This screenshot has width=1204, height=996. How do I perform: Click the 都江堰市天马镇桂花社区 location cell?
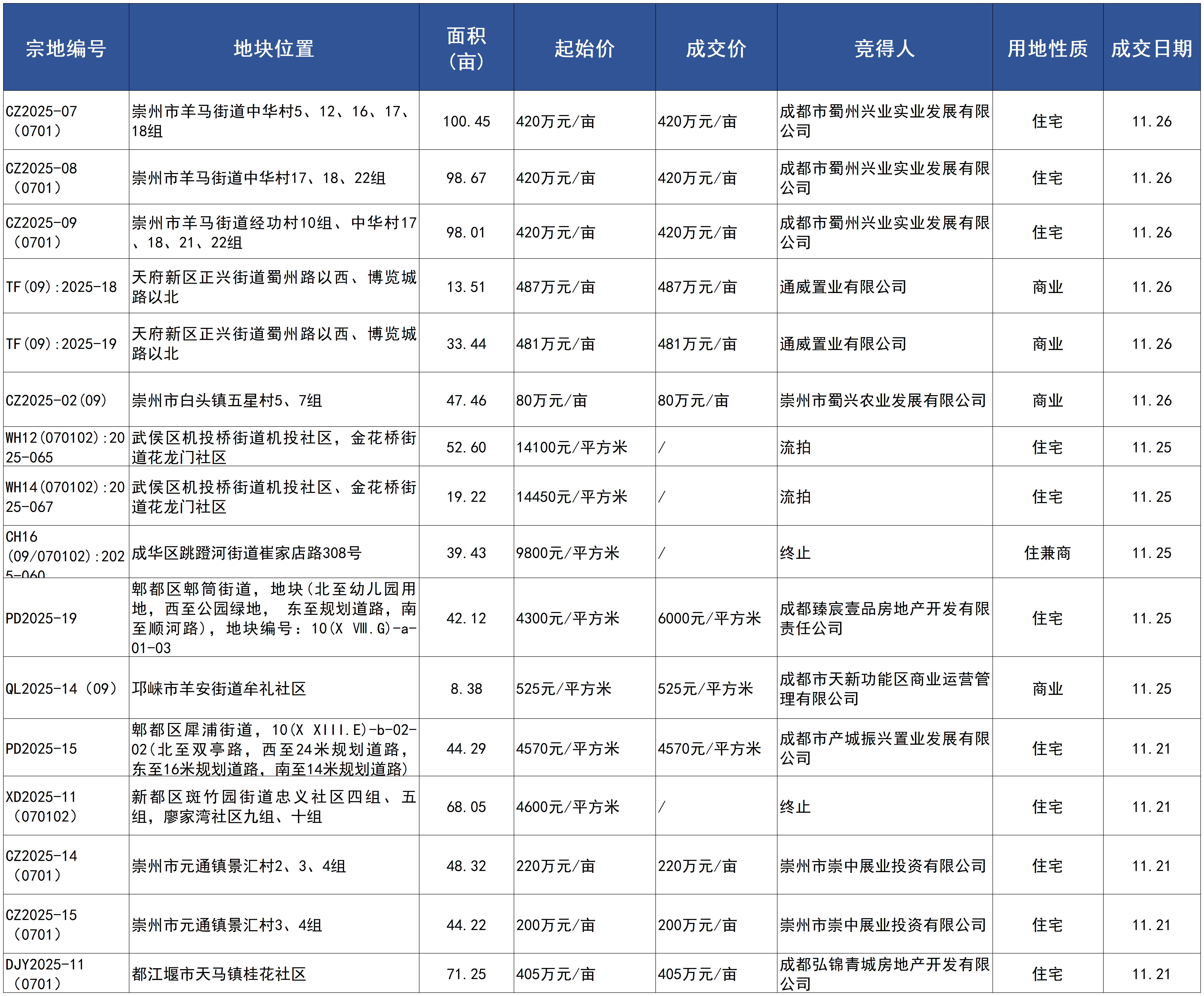click(219, 974)
